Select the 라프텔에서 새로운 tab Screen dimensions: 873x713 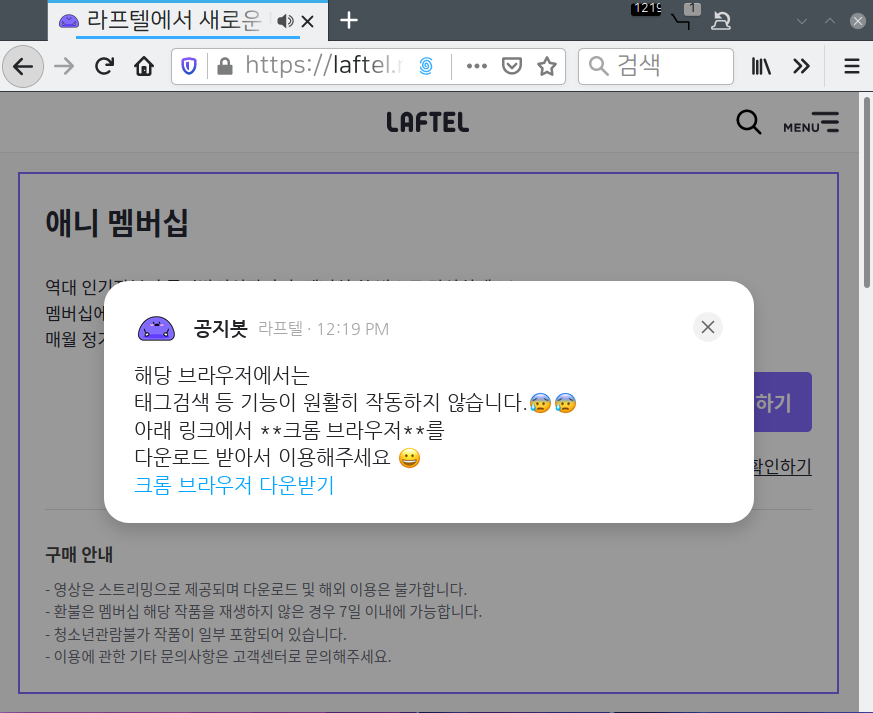click(x=174, y=21)
